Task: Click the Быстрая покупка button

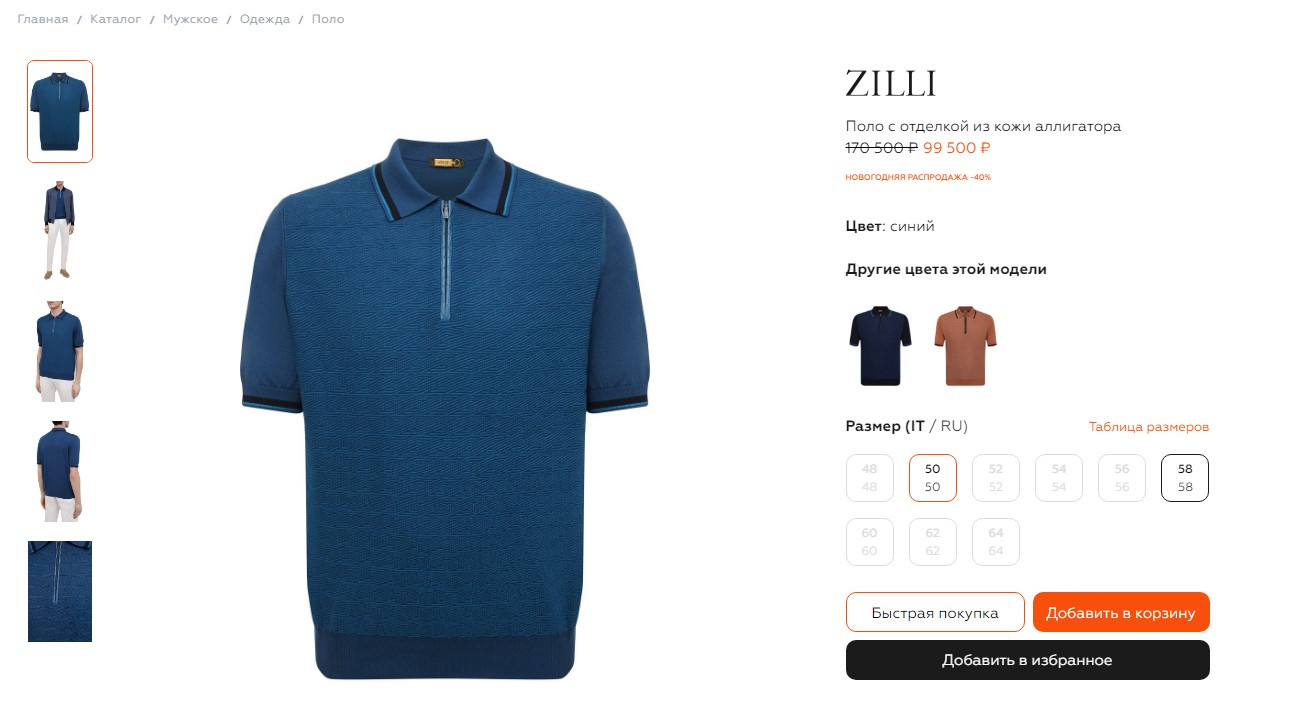Action: coord(935,612)
